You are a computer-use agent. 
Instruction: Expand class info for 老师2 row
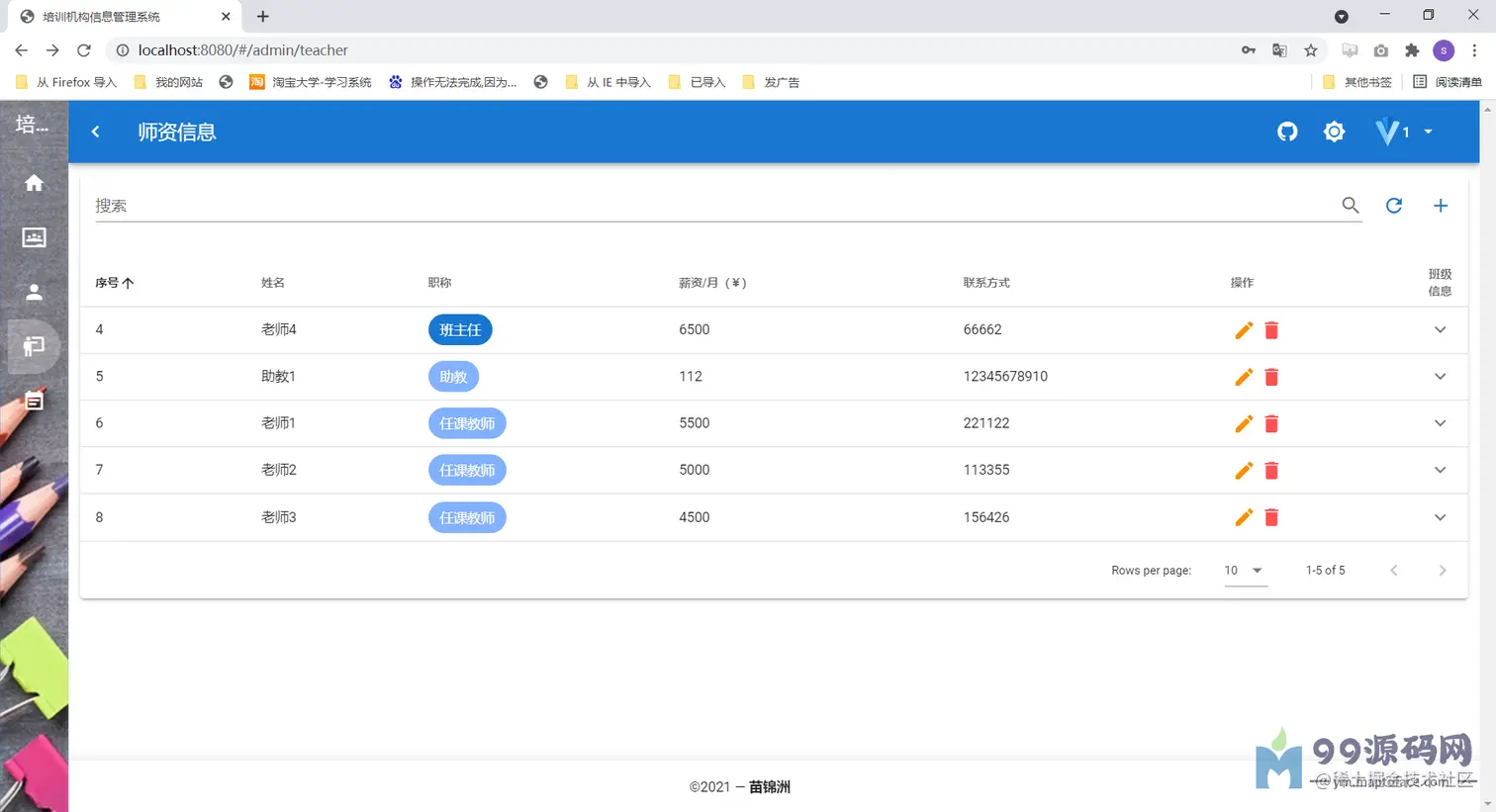pos(1441,470)
